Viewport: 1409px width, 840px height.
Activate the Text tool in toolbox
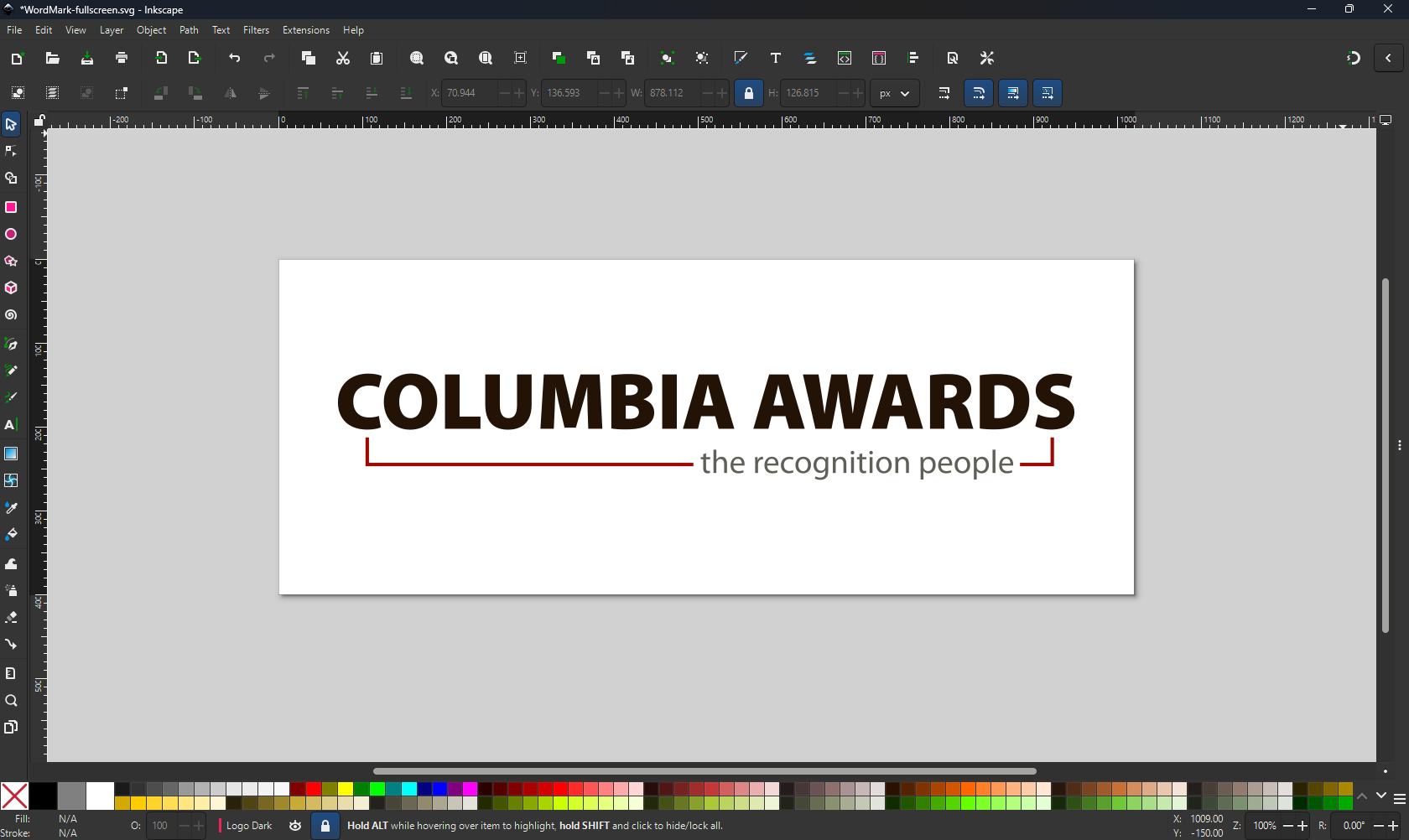(11, 425)
